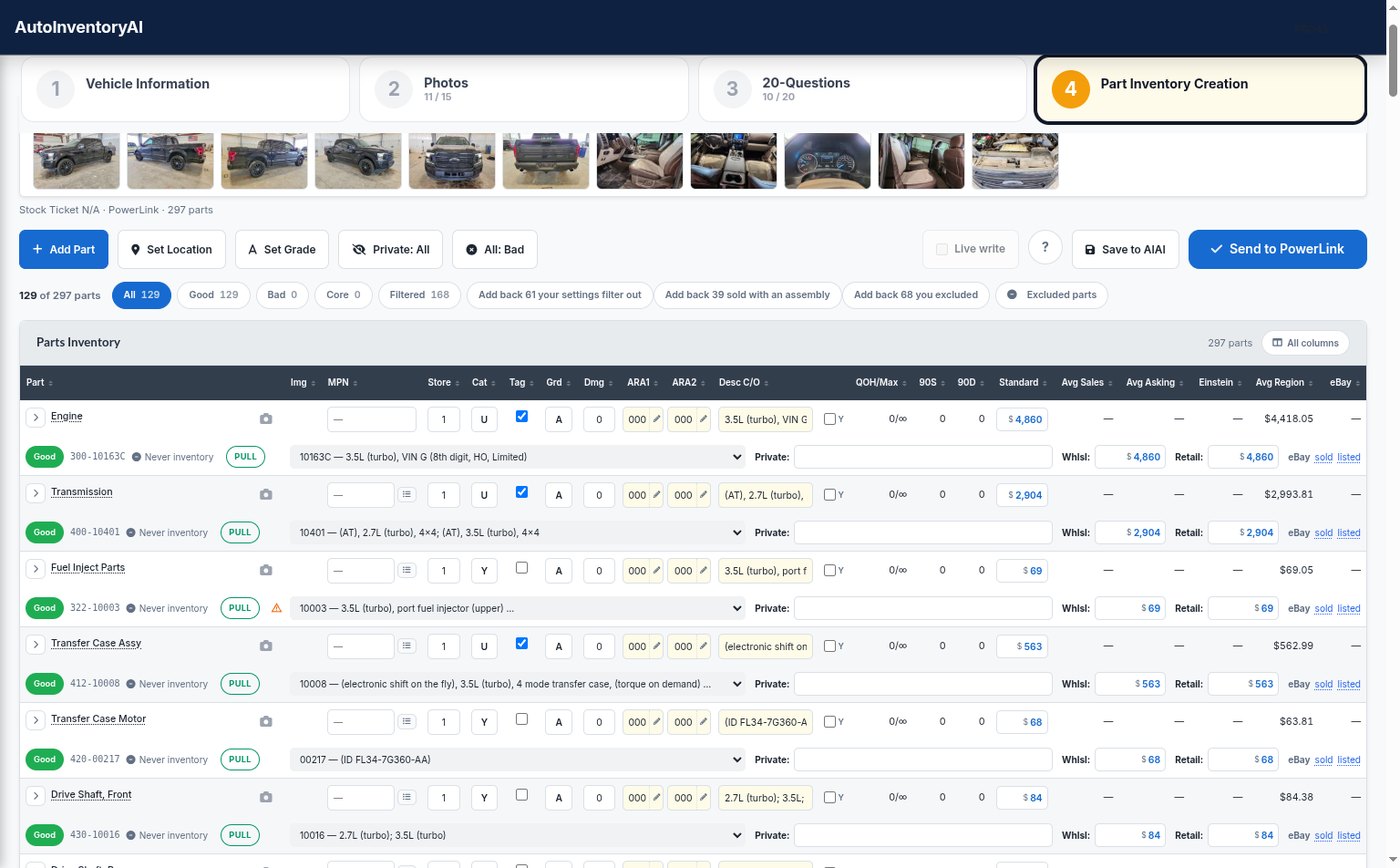Screen dimensions: 1400x868
Task: Sort table by Desc C/O column header
Action: pyautogui.click(x=744, y=382)
